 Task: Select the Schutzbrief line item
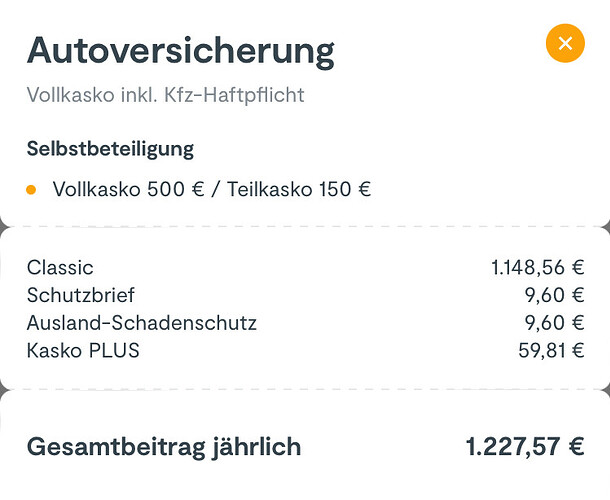click(81, 295)
